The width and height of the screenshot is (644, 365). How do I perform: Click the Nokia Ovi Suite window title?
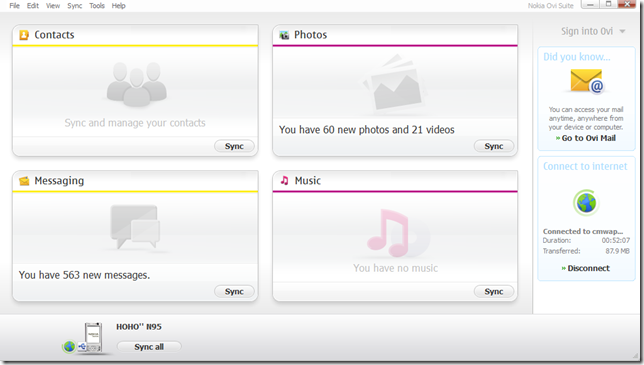point(550,6)
